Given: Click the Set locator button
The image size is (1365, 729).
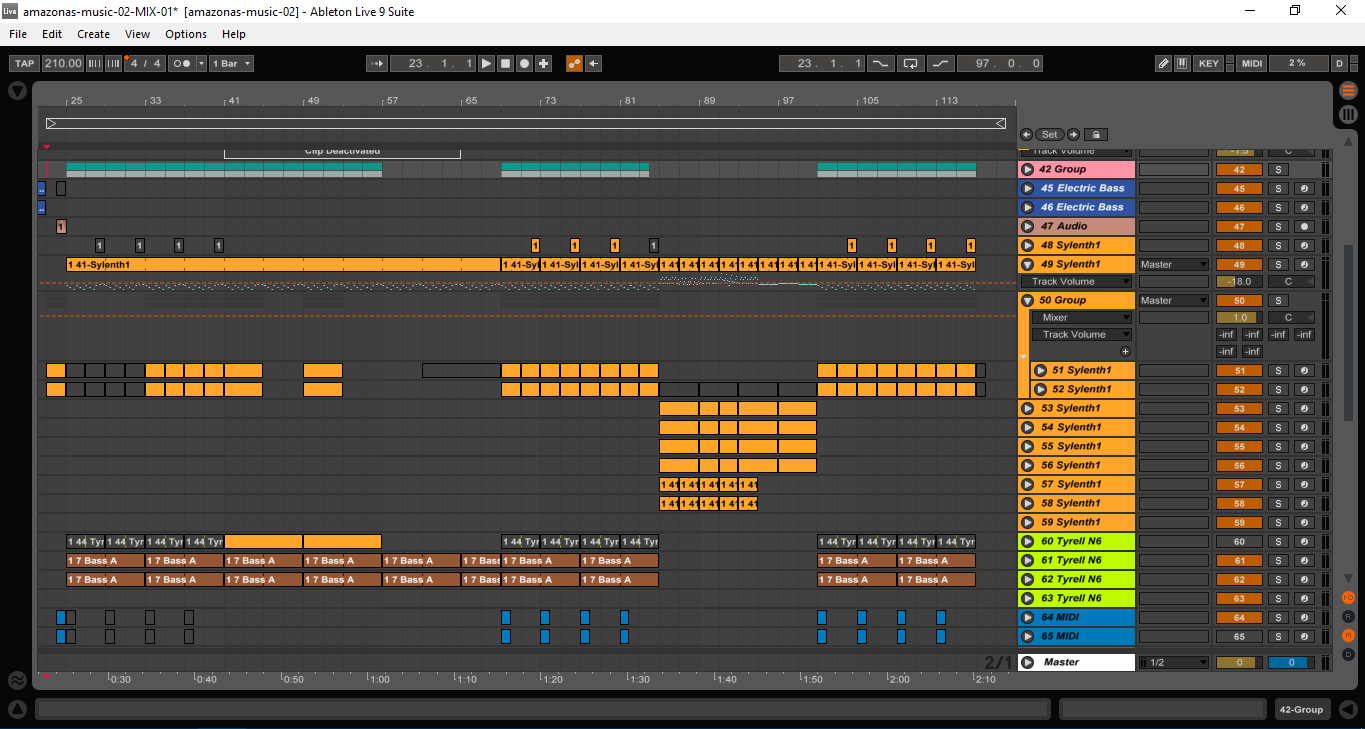Looking at the screenshot, I should [x=1049, y=134].
